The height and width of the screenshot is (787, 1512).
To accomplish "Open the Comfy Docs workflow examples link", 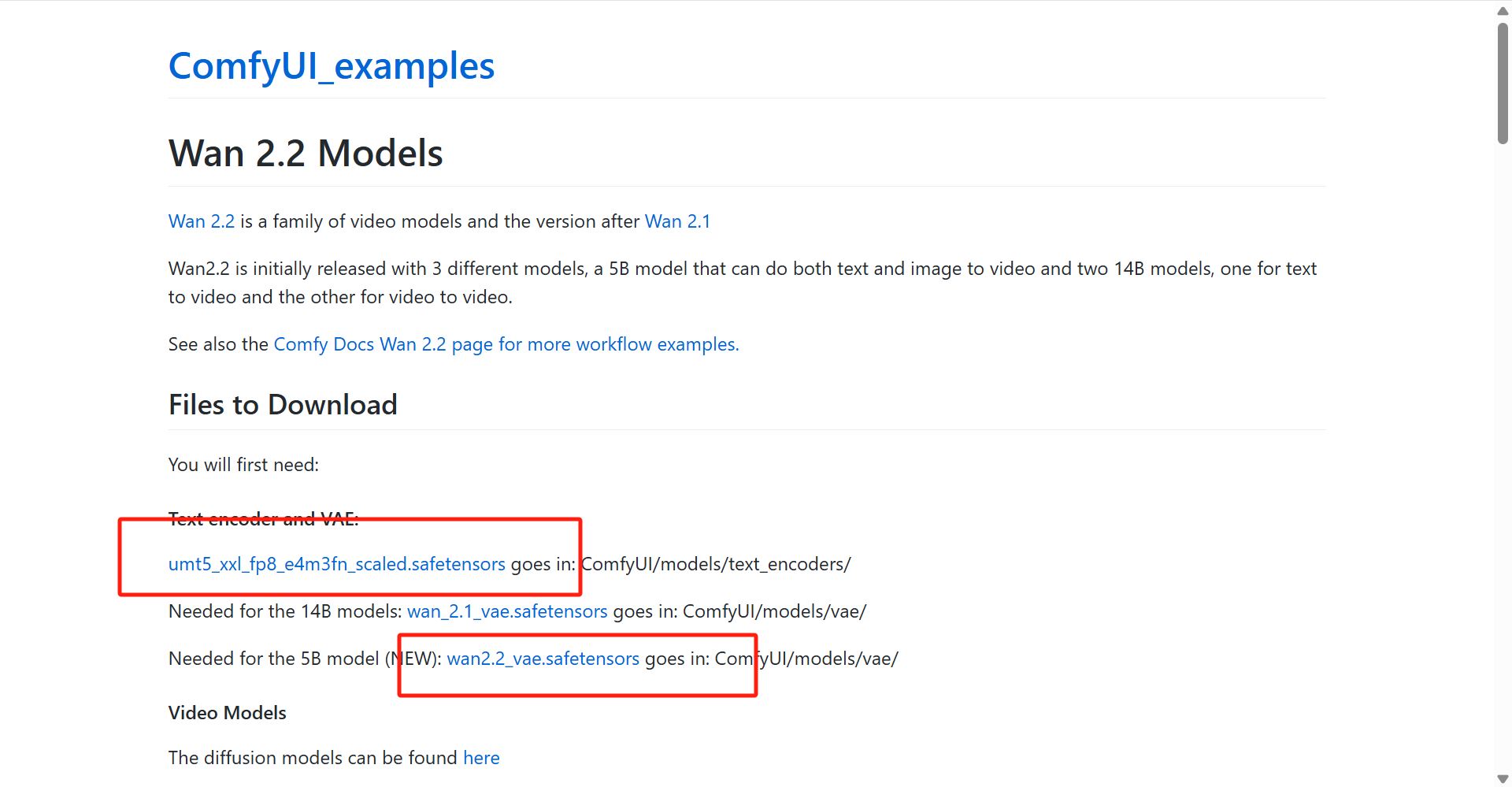I will point(506,344).
